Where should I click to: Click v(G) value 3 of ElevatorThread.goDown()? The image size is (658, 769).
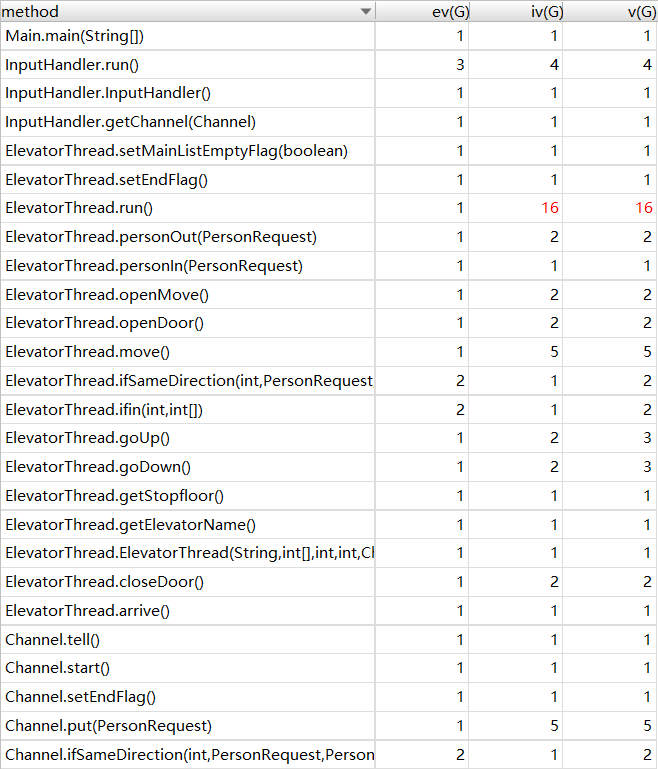tap(647, 467)
